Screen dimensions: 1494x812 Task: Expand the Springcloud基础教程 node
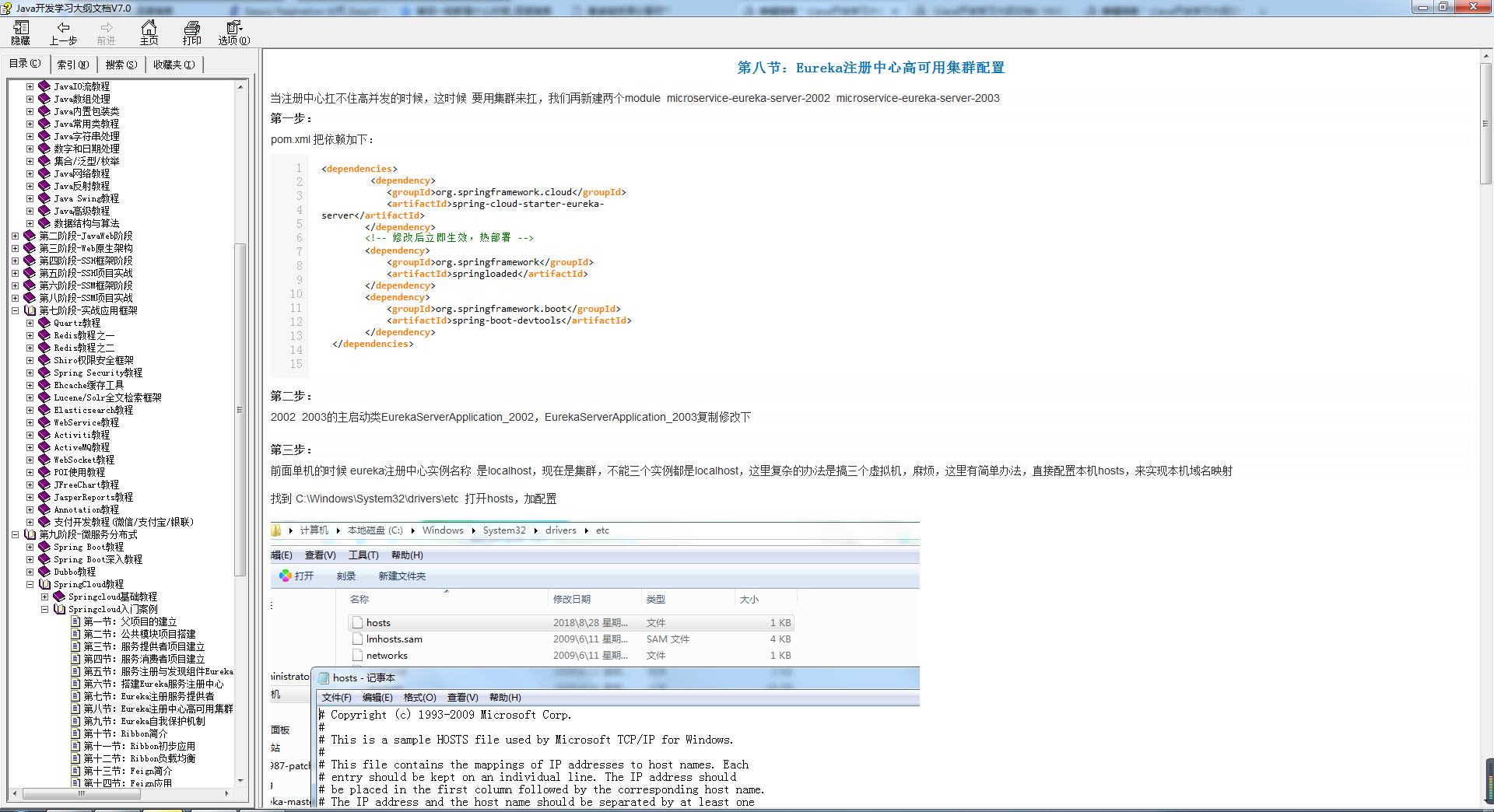pyautogui.click(x=45, y=597)
